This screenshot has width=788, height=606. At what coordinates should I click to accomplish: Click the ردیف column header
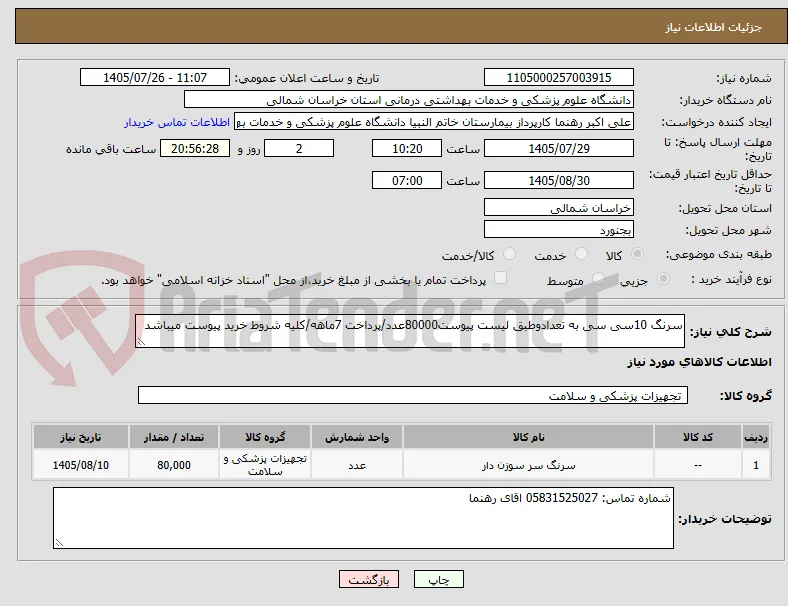coord(756,437)
